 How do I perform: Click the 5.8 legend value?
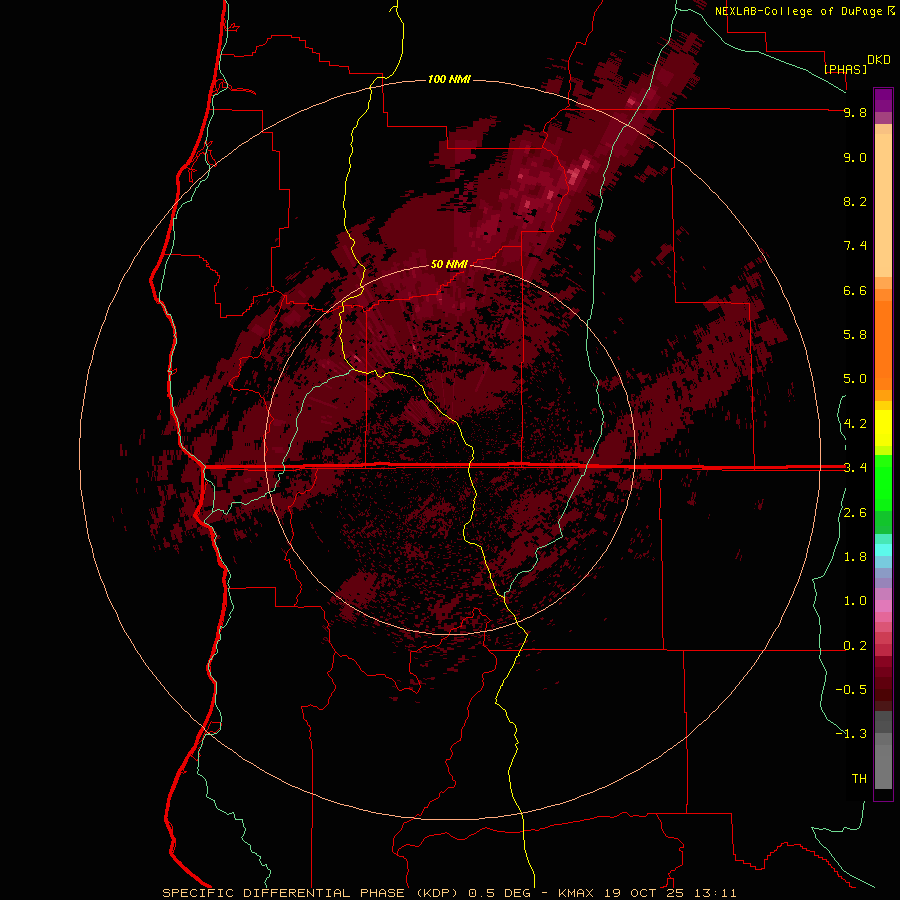coord(855,335)
